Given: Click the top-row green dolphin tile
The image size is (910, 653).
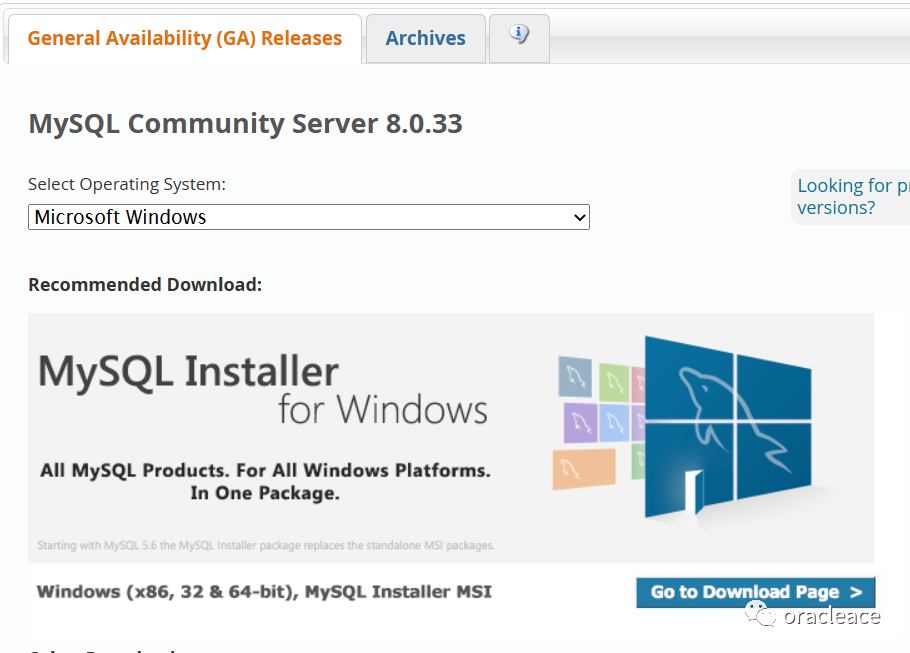Looking at the screenshot, I should pos(613,381).
